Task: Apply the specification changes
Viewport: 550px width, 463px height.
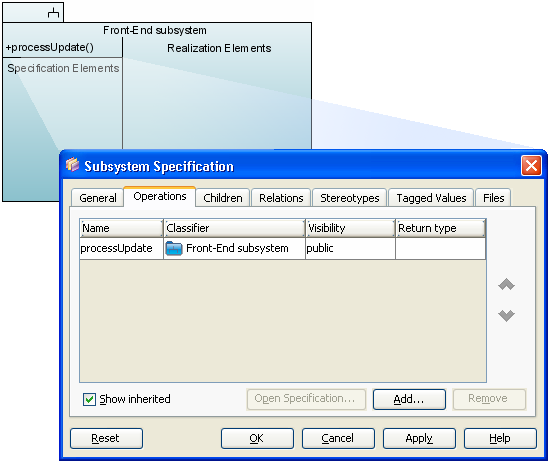Action: [x=419, y=438]
